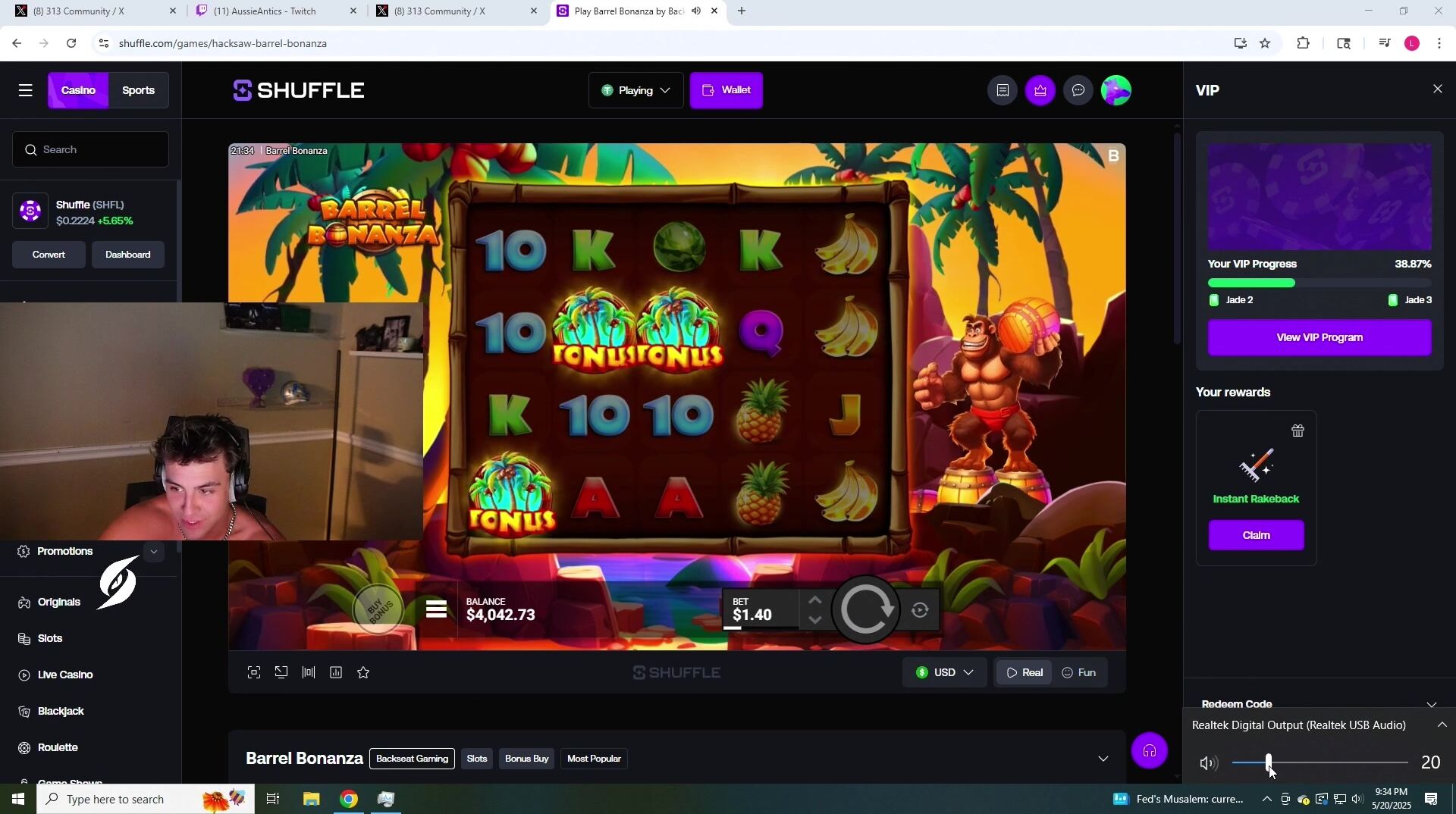This screenshot has height=814, width=1456.
Task: Select Fun play mode
Action: point(1078,673)
